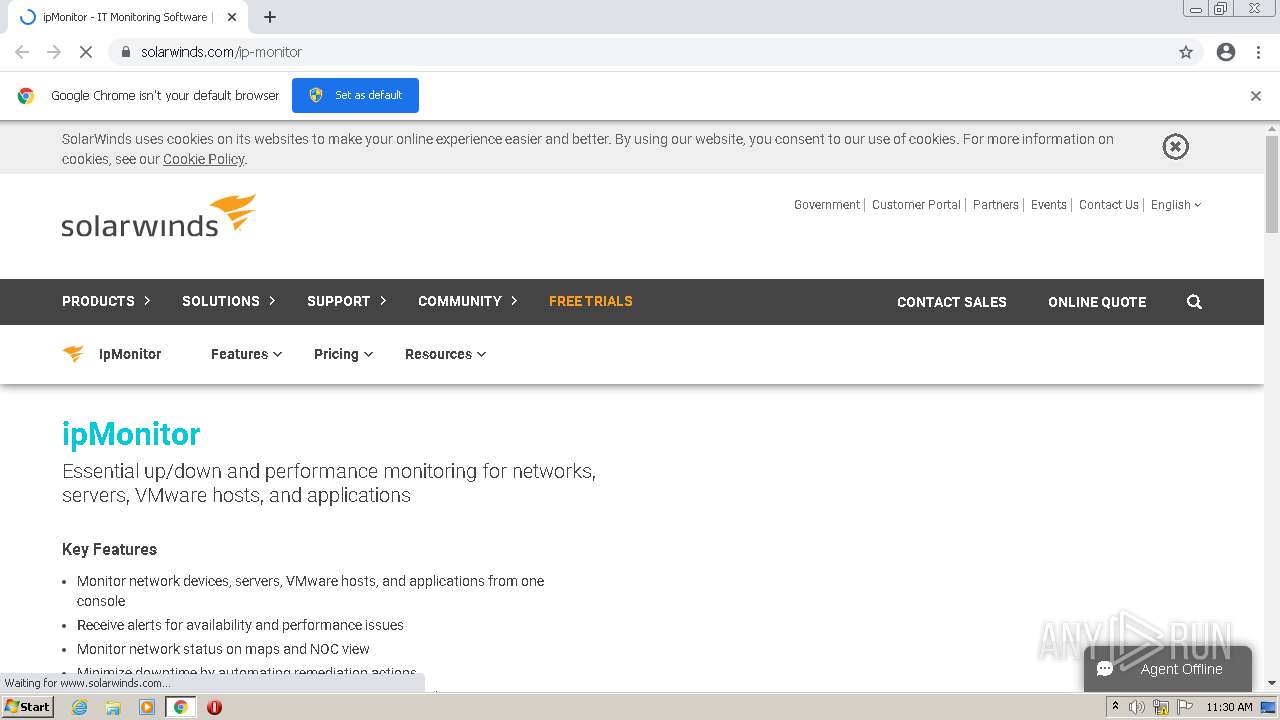Click the site search magnifier icon
The height and width of the screenshot is (720, 1280).
click(x=1194, y=302)
